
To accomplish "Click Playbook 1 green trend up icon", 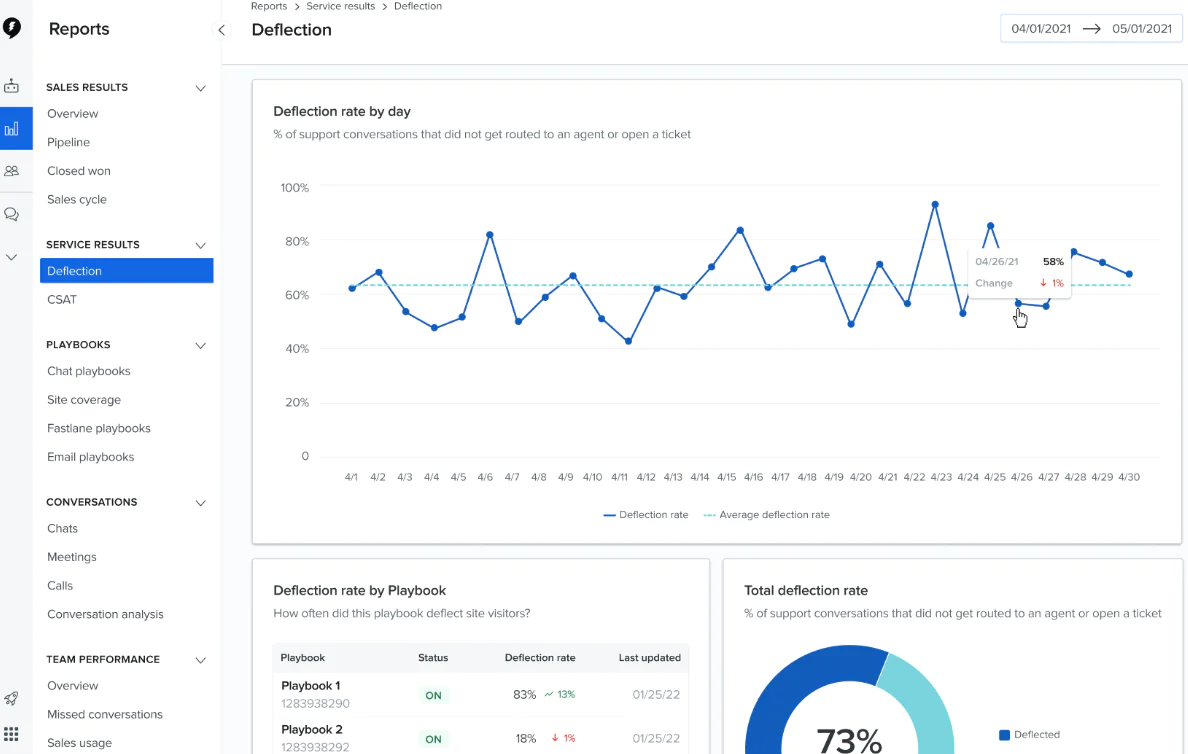I will (549, 695).
